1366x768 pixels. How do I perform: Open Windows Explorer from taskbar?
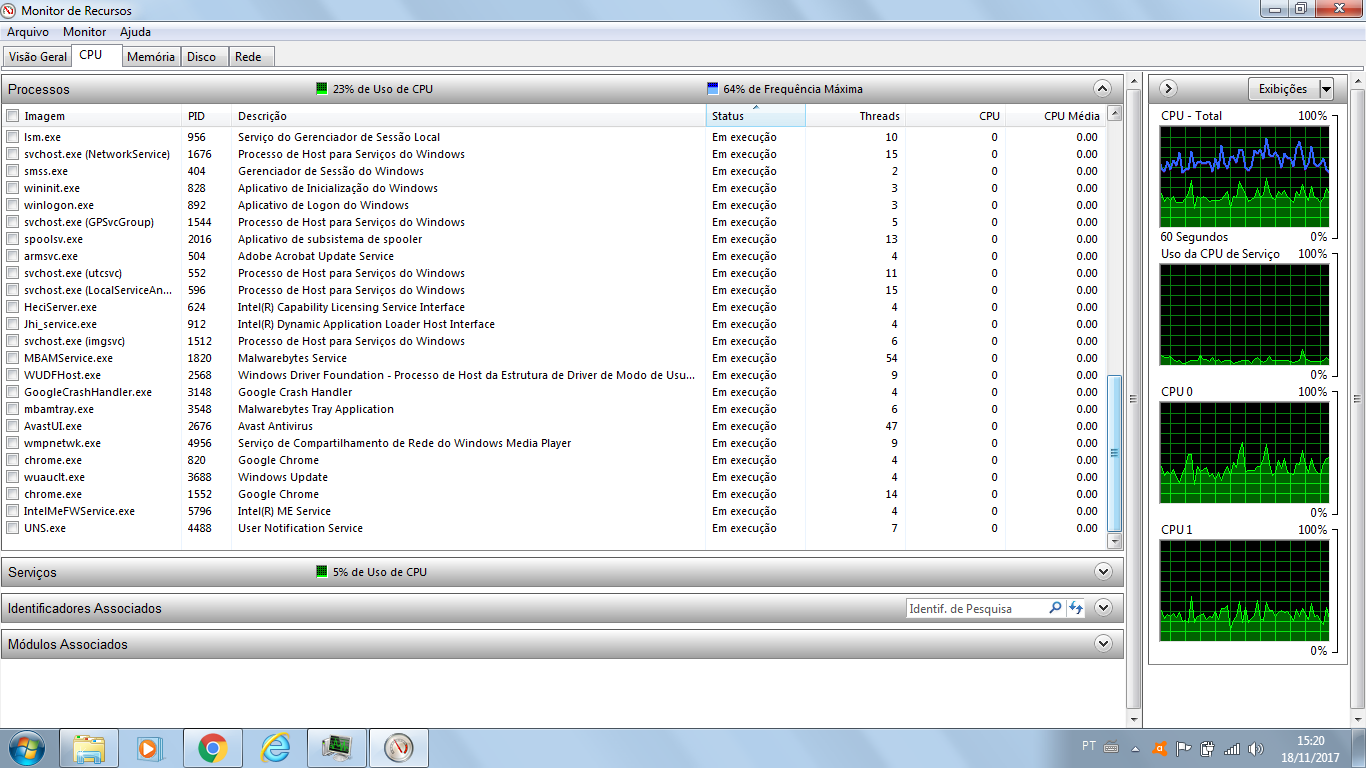click(x=89, y=748)
